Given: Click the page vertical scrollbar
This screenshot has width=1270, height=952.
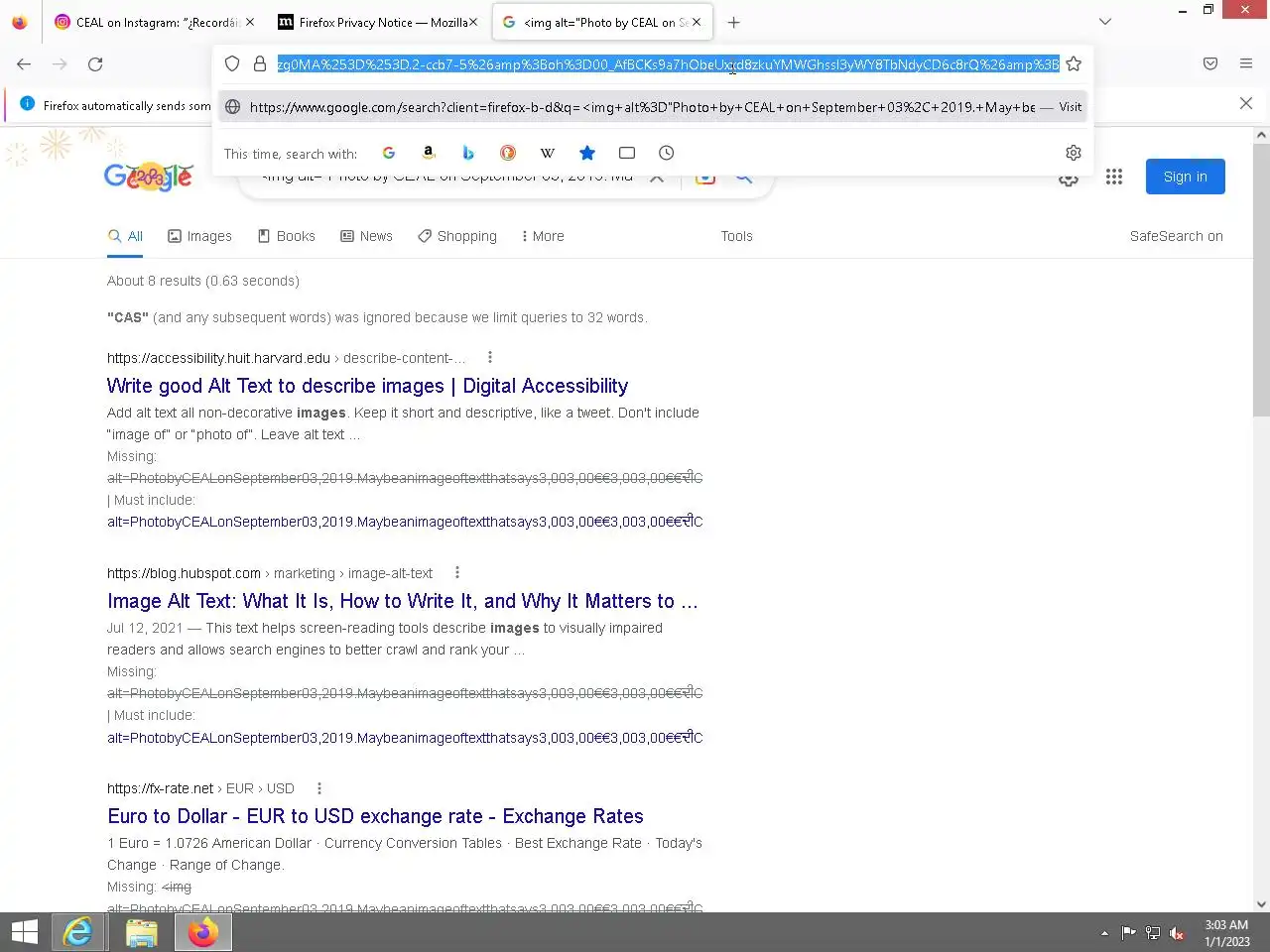Looking at the screenshot, I should (1261, 278).
